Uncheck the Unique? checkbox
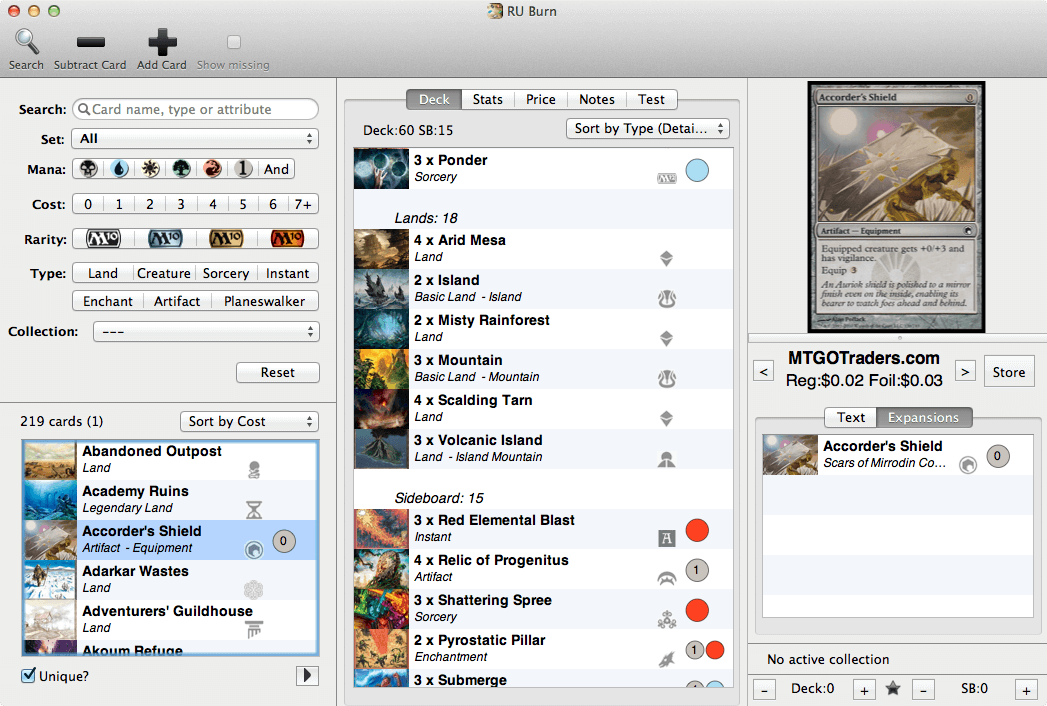The width and height of the screenshot is (1047, 706). (x=28, y=675)
